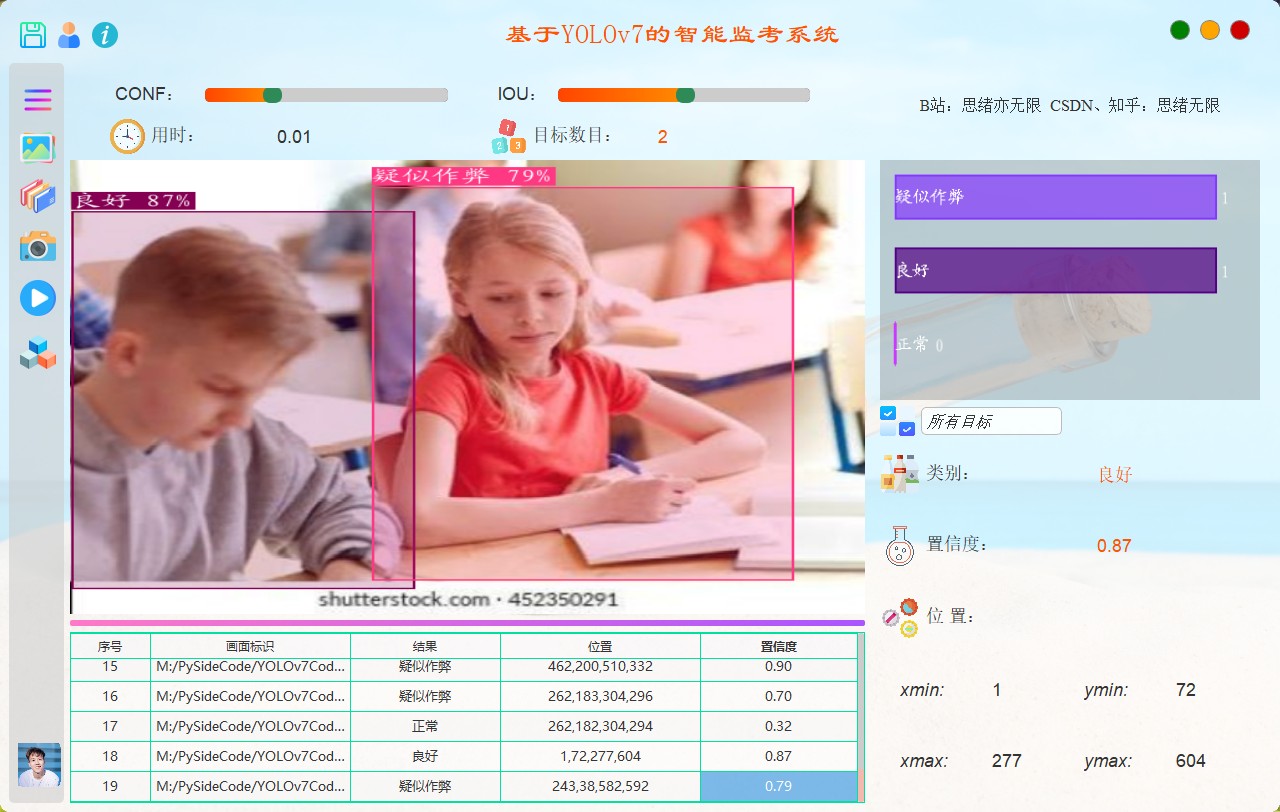
Task: Open folder via stacked books icon
Action: click(38, 196)
